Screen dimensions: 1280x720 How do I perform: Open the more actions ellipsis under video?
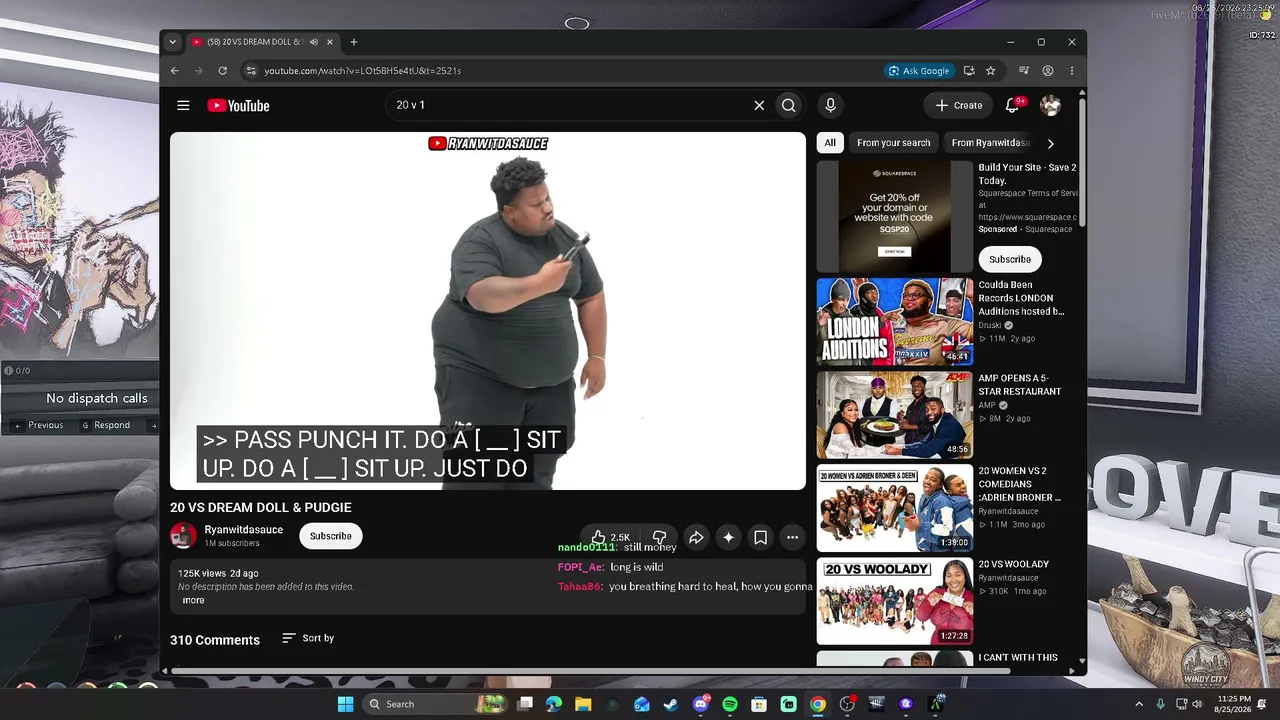point(793,537)
